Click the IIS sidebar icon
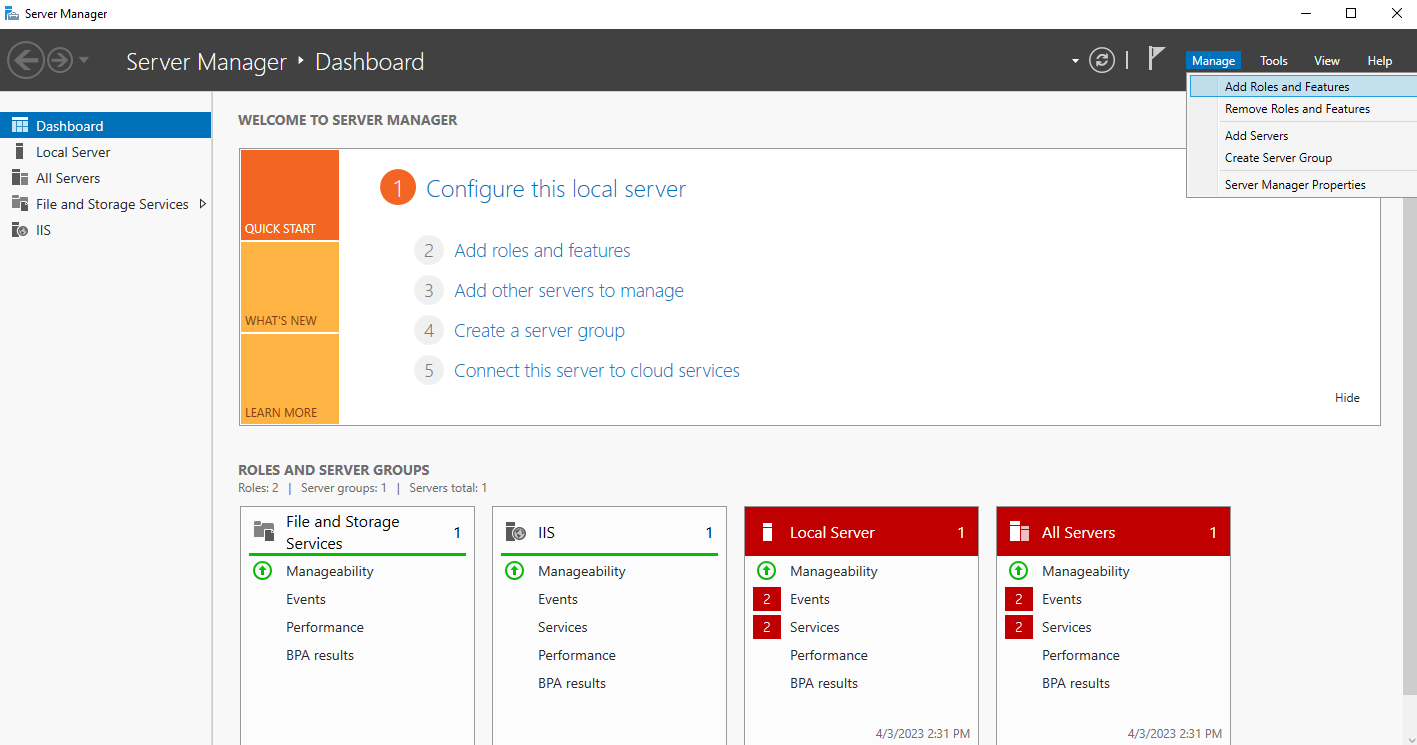This screenshot has width=1417, height=745. 19,230
